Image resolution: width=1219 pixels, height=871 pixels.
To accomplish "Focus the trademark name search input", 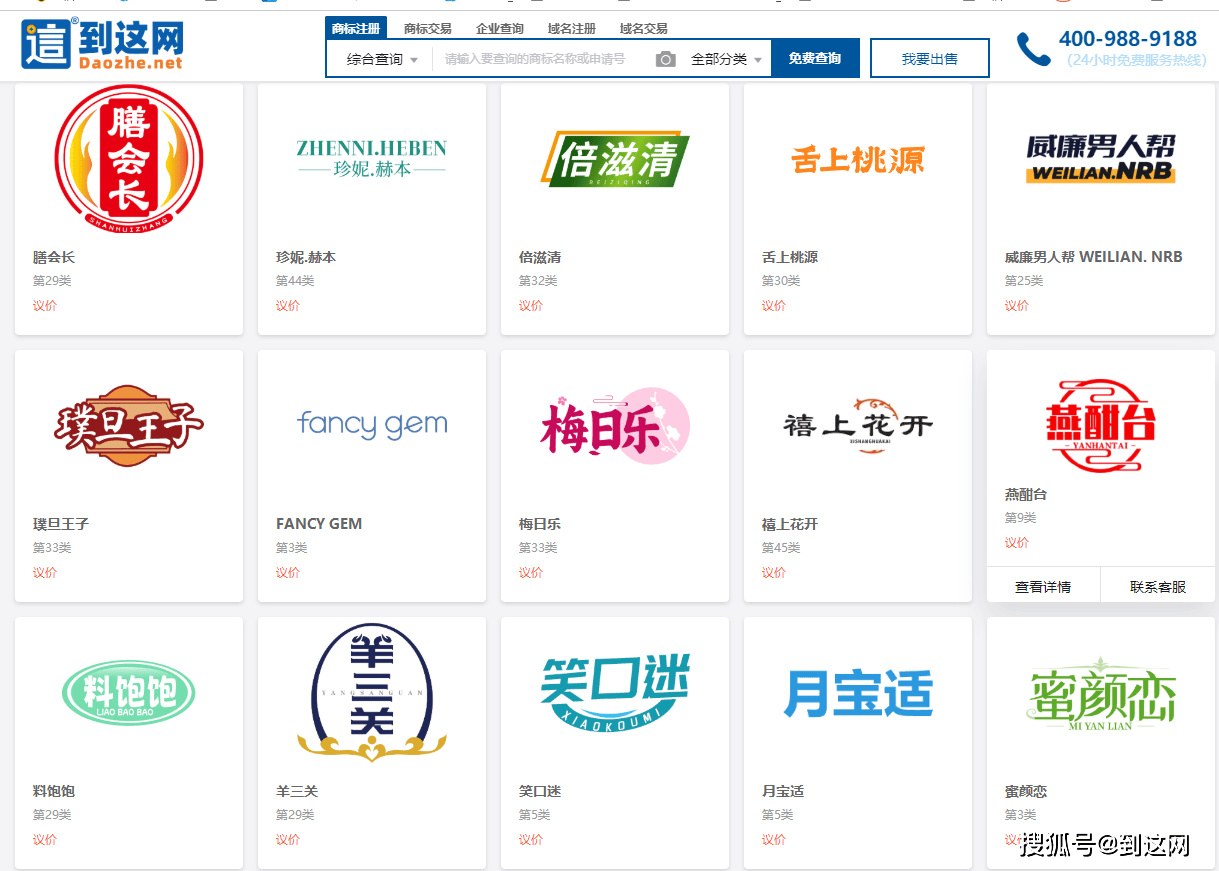I will [x=540, y=59].
